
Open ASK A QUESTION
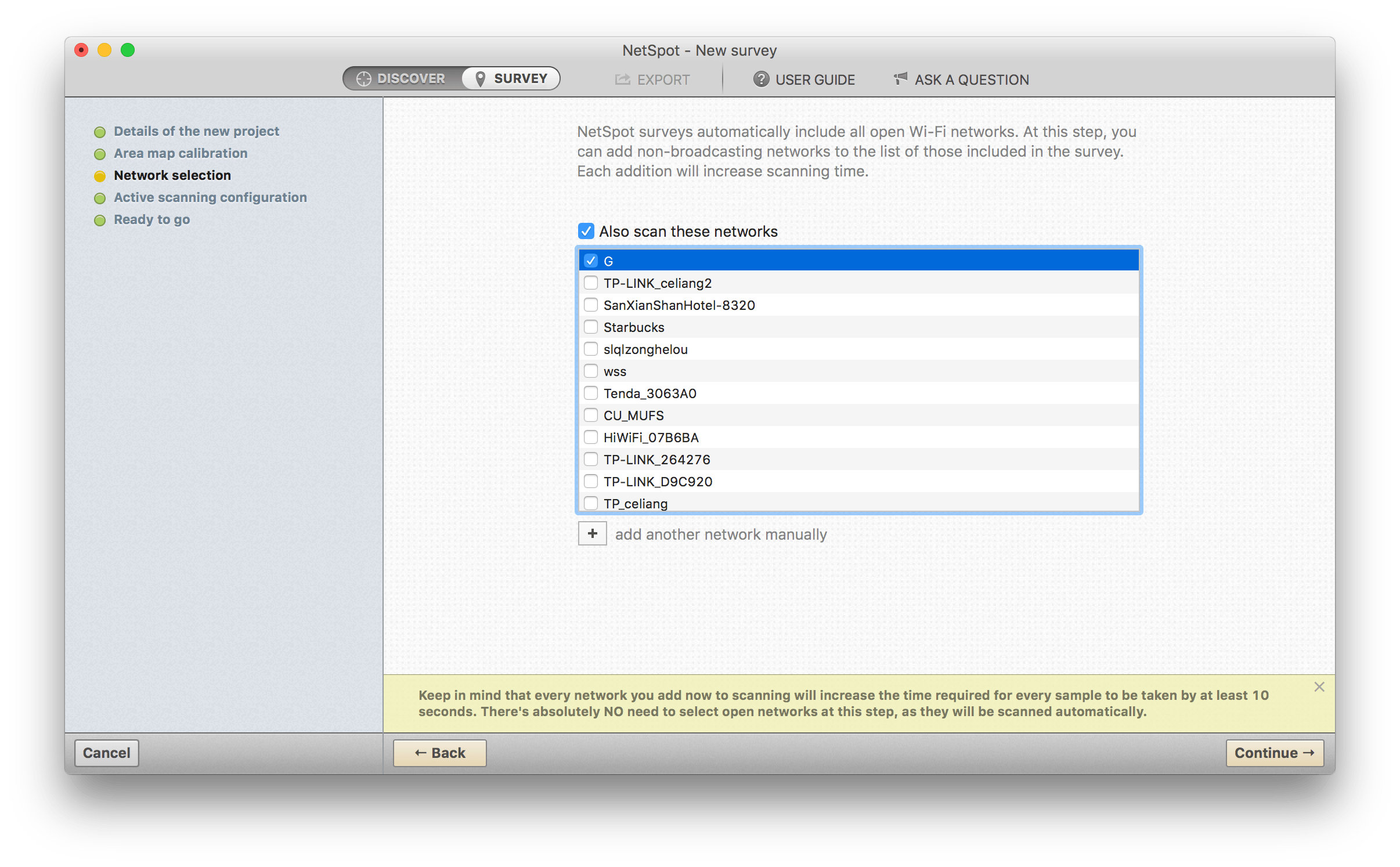coord(961,80)
